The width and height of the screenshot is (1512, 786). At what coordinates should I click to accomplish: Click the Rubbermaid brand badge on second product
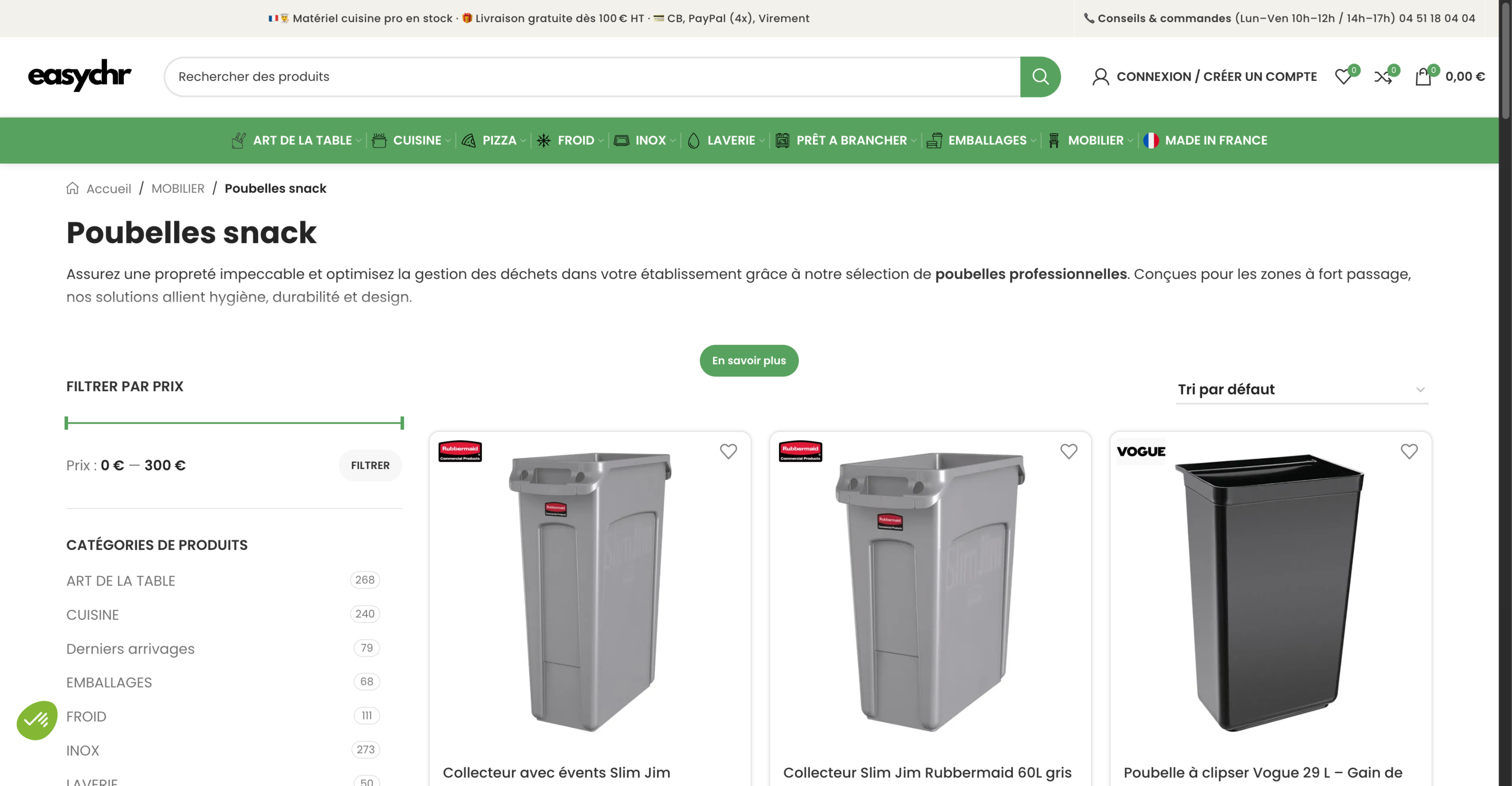[x=801, y=451]
